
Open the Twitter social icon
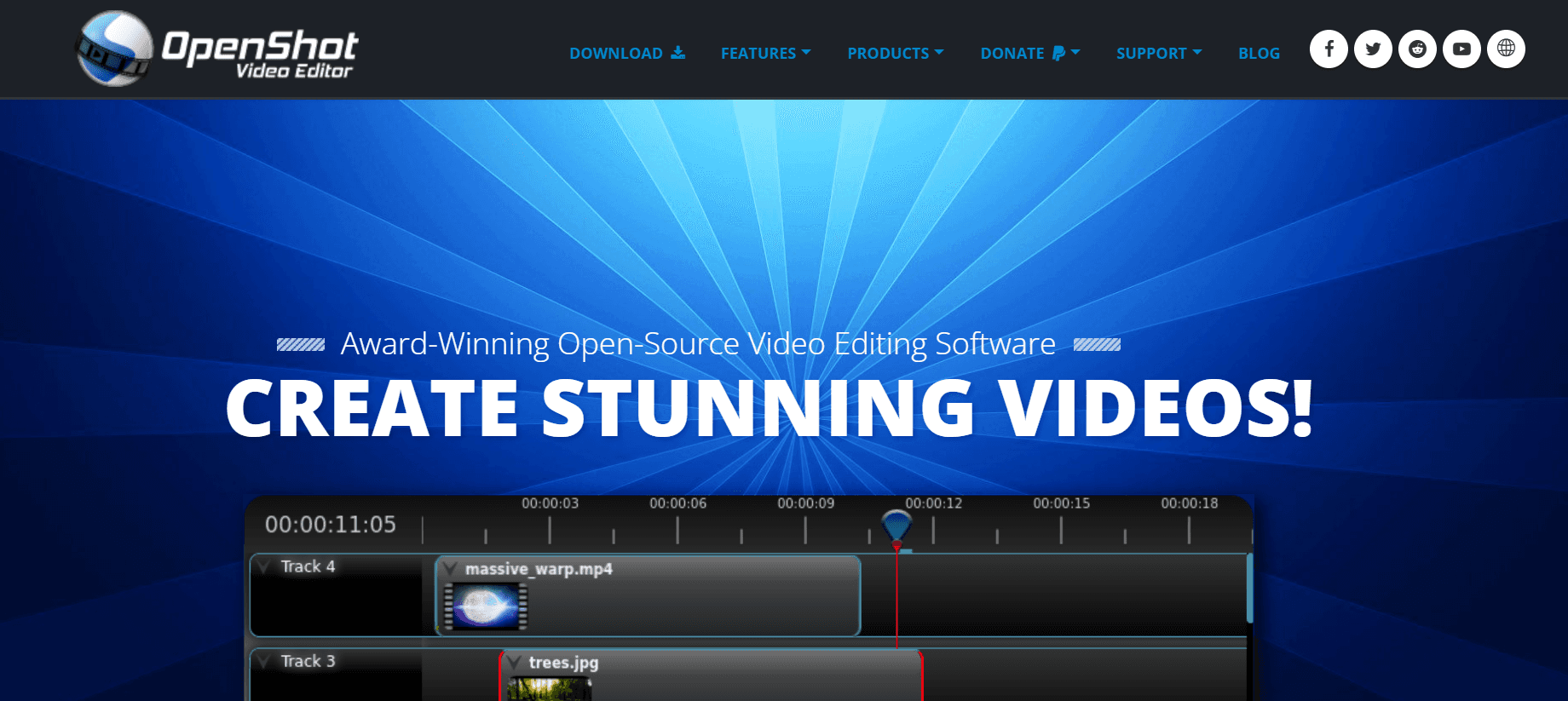pyautogui.click(x=1373, y=49)
